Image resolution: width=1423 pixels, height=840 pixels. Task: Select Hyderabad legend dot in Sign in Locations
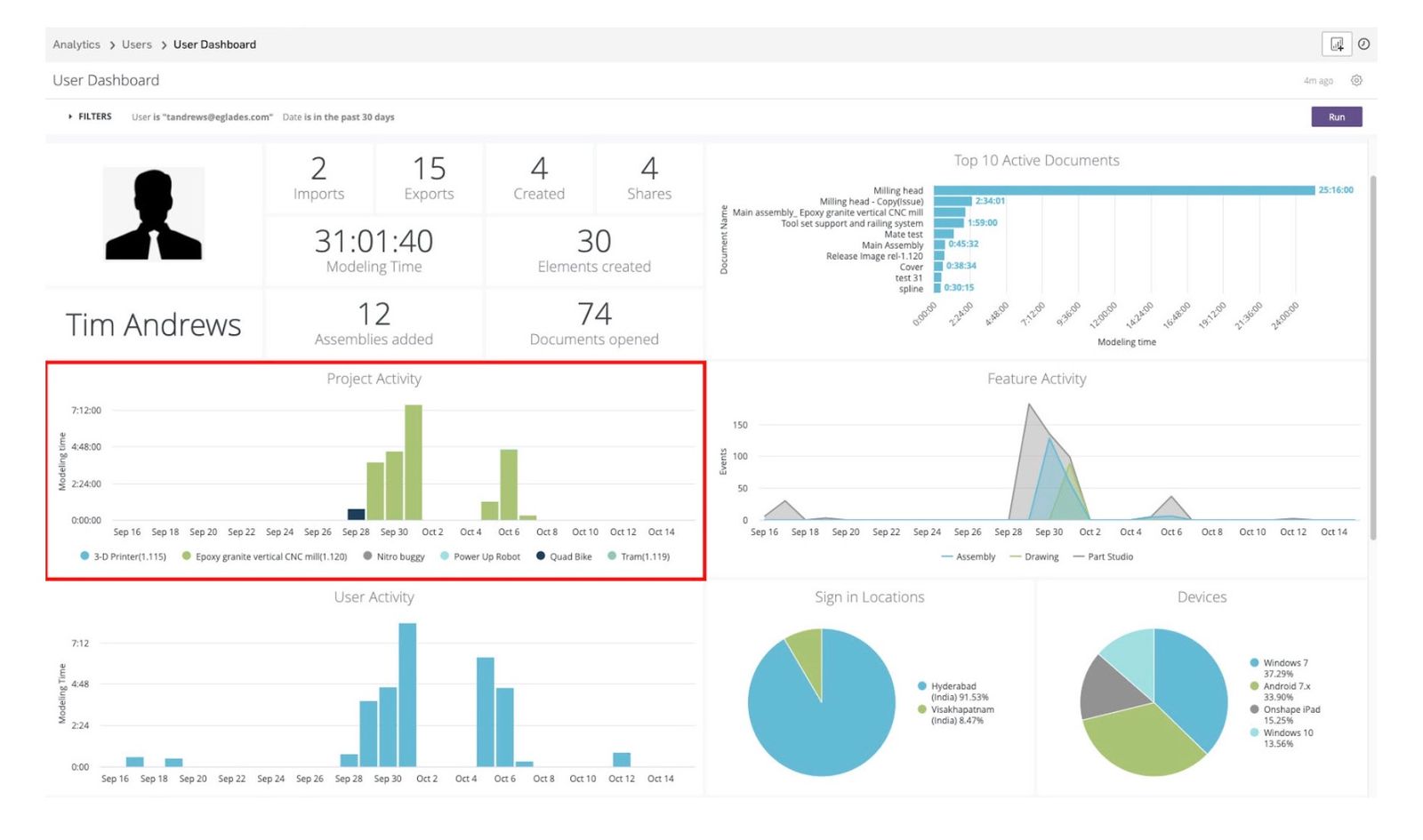coord(922,686)
